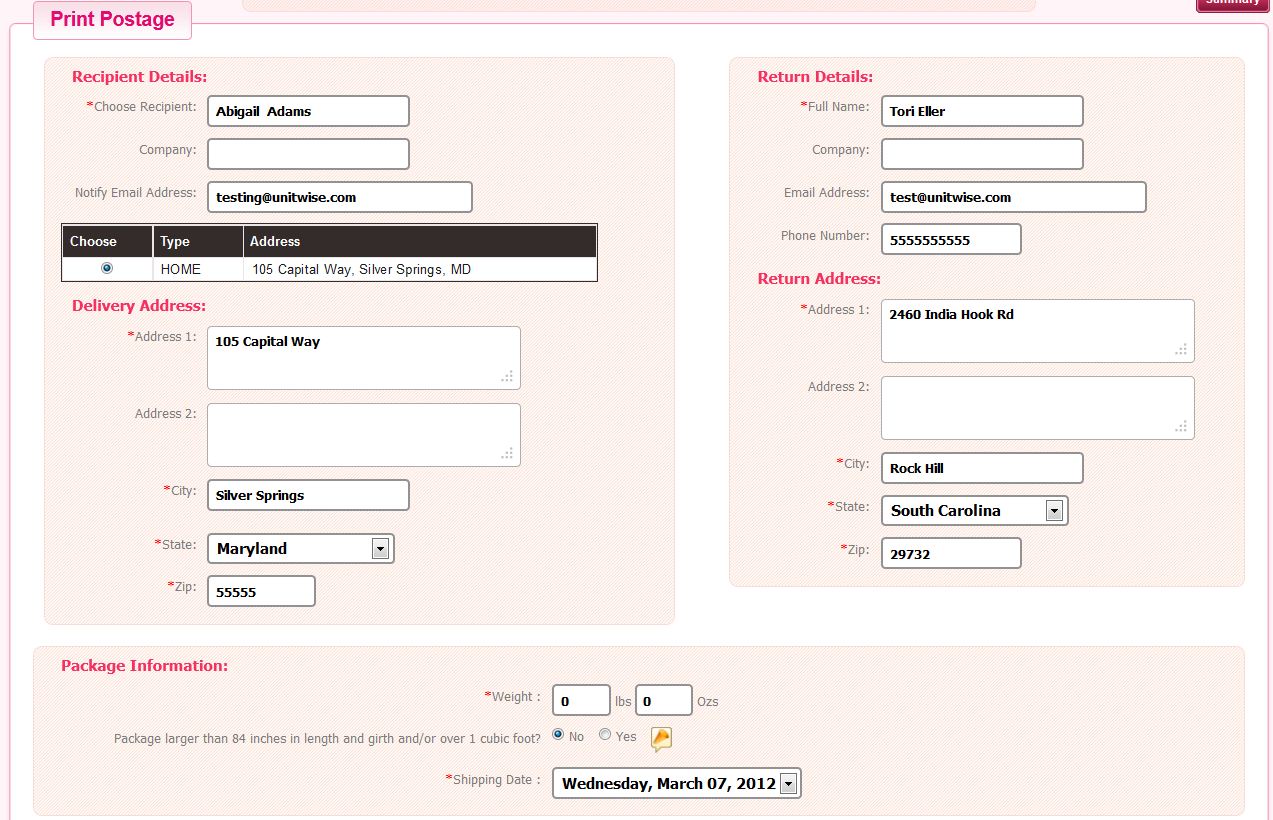
Task: Click the weight Ozs input box
Action: (663, 700)
